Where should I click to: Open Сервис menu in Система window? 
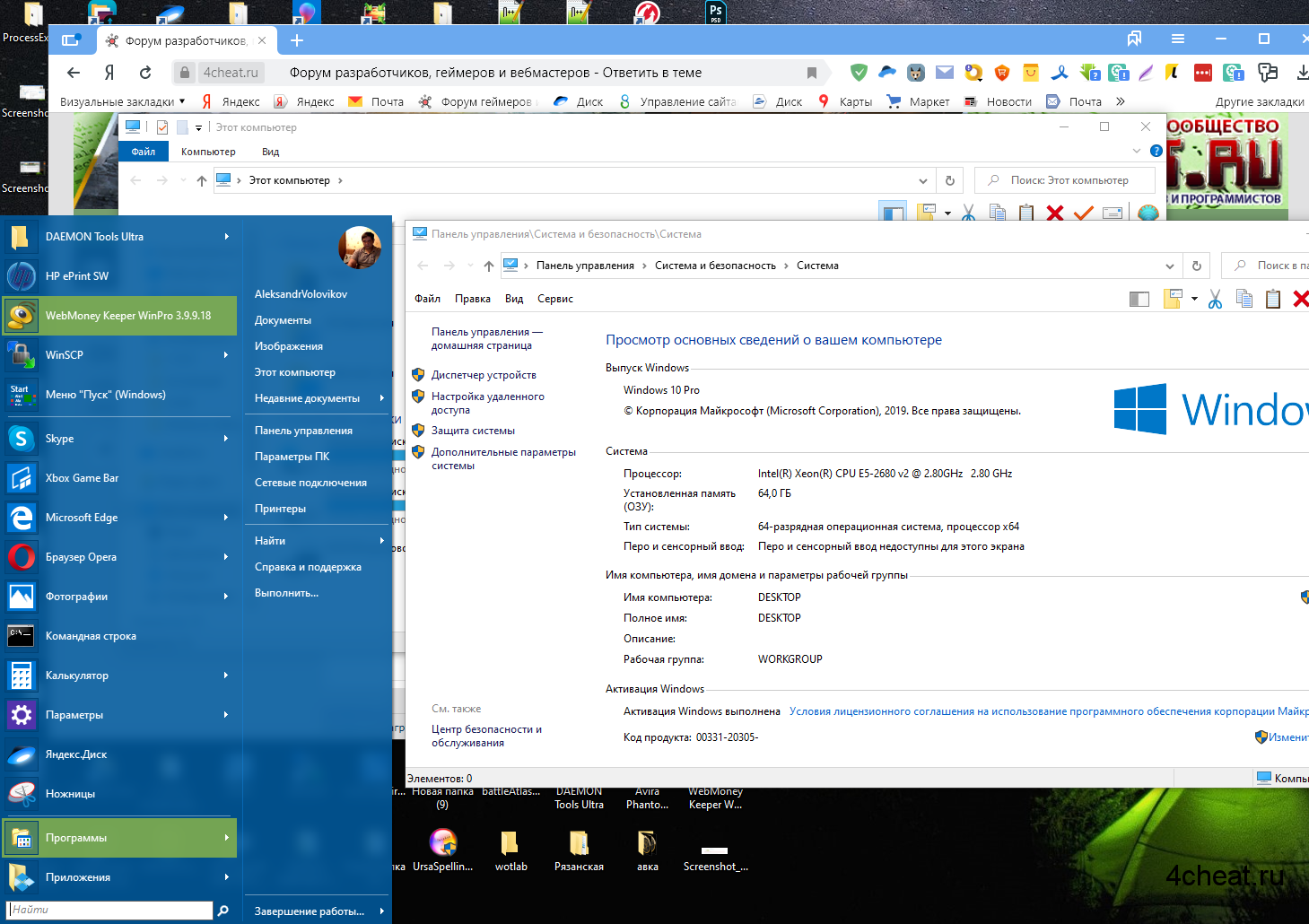[555, 299]
